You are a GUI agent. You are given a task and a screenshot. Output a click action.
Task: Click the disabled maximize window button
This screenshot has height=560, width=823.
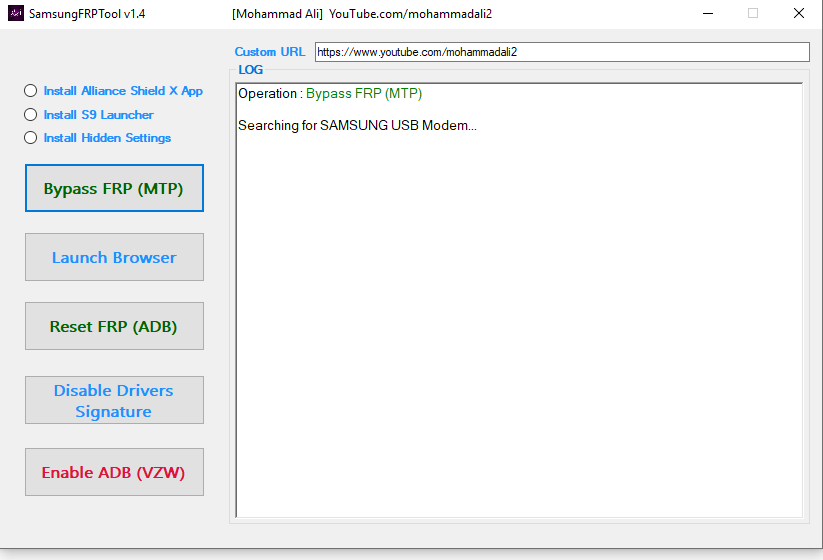(x=753, y=14)
